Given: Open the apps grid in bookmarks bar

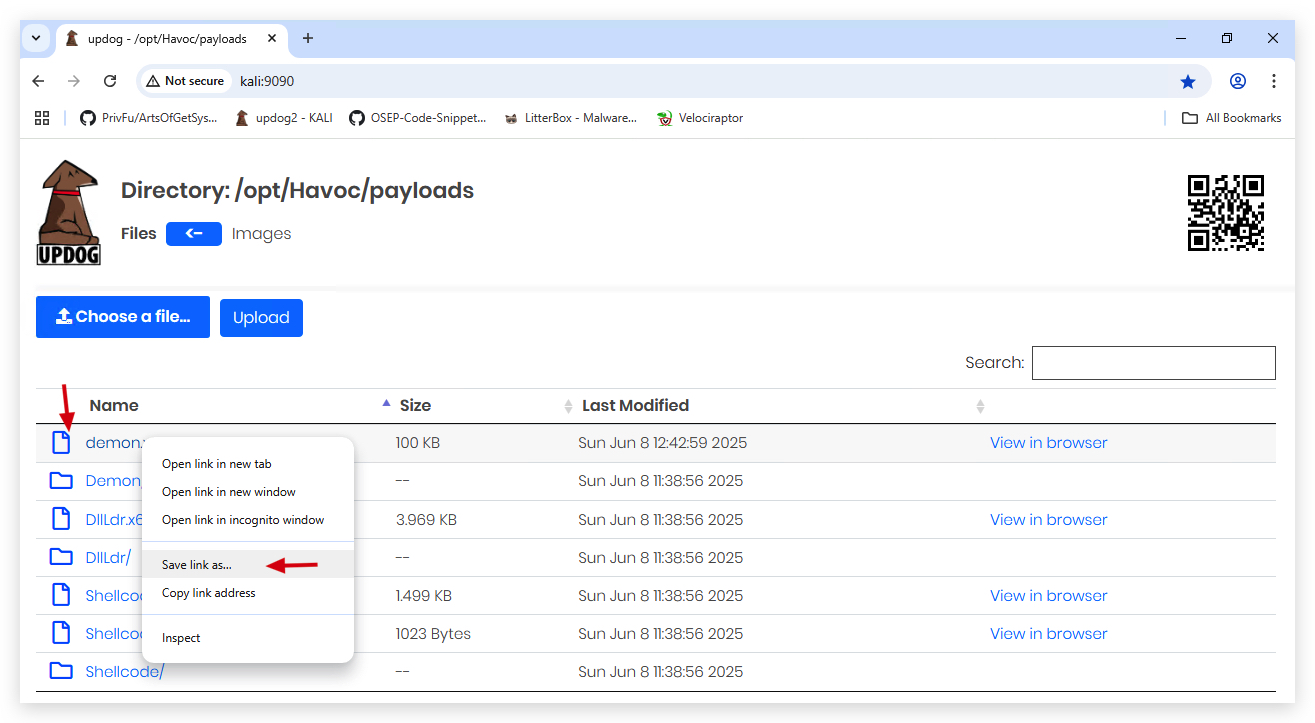Looking at the screenshot, I should [42, 118].
